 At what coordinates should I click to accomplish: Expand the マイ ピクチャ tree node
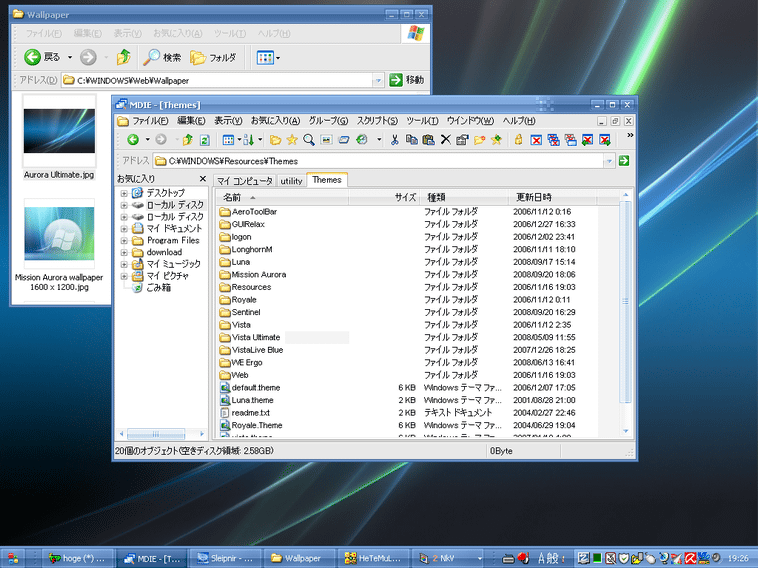[x=124, y=276]
